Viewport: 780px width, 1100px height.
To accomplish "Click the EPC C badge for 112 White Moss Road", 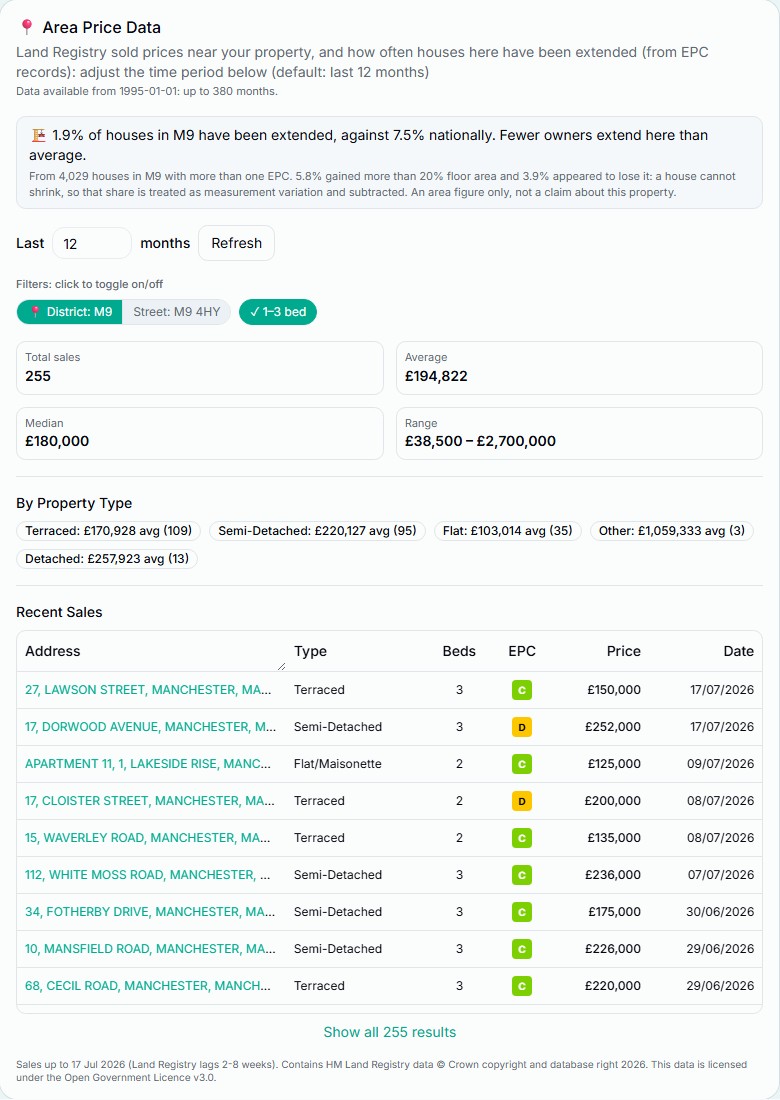I will [x=522, y=875].
